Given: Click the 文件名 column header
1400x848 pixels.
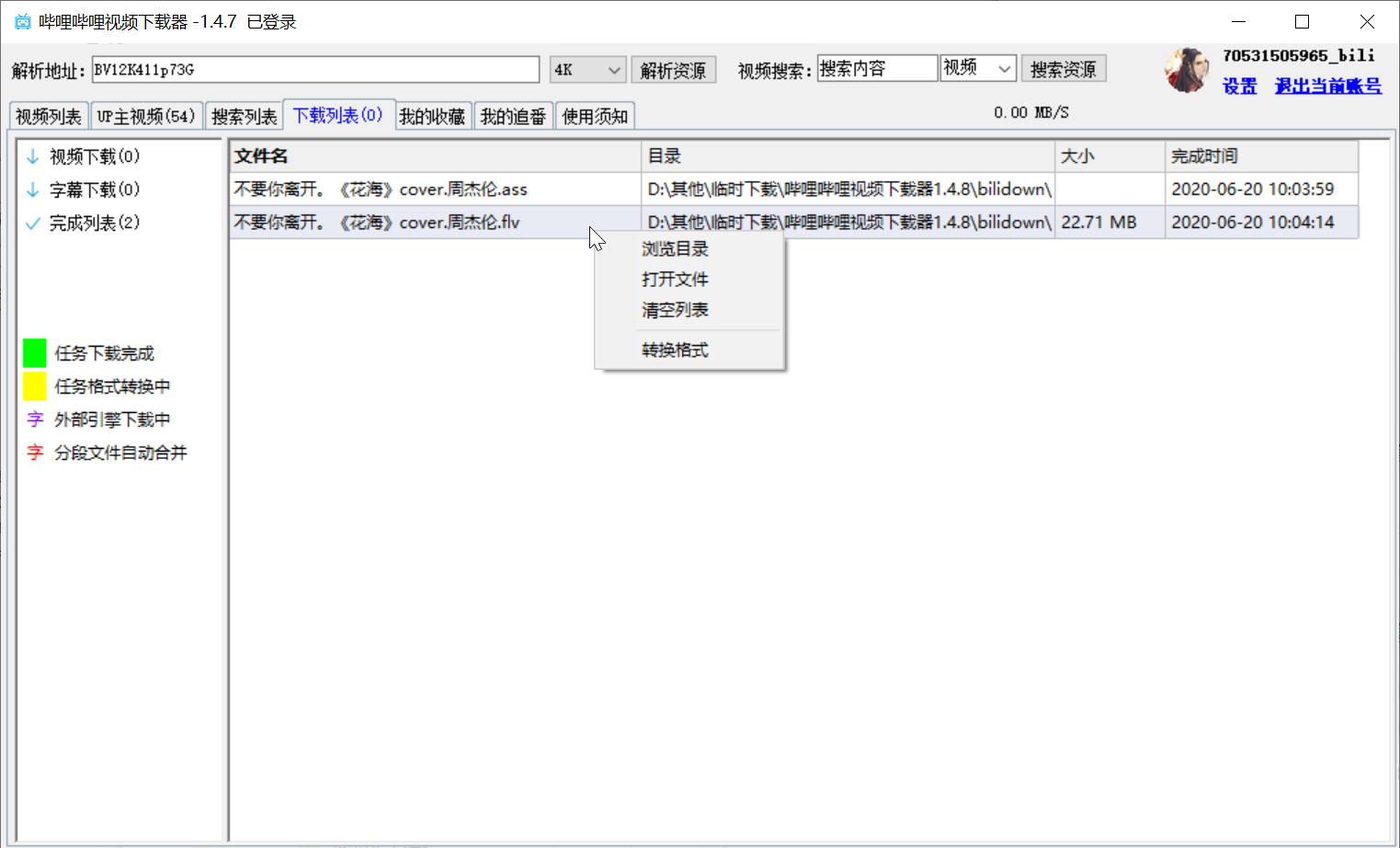Looking at the screenshot, I should 435,156.
